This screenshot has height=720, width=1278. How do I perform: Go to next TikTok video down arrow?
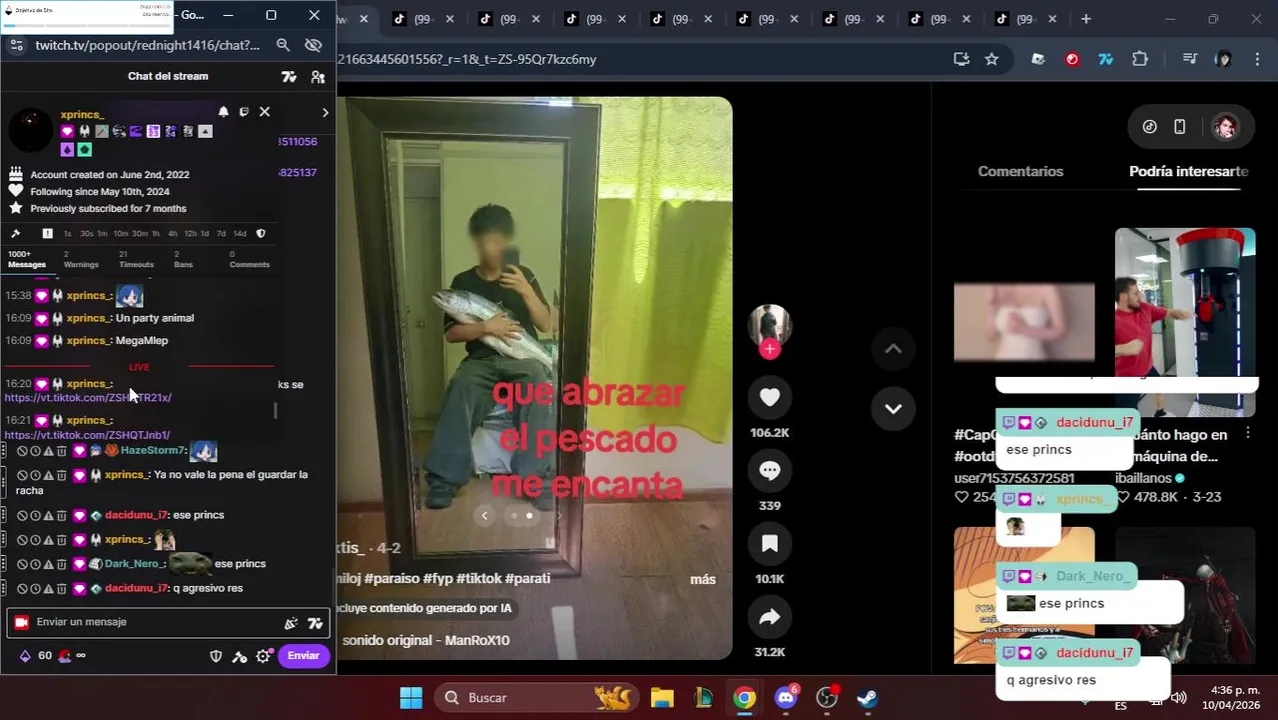tap(893, 408)
